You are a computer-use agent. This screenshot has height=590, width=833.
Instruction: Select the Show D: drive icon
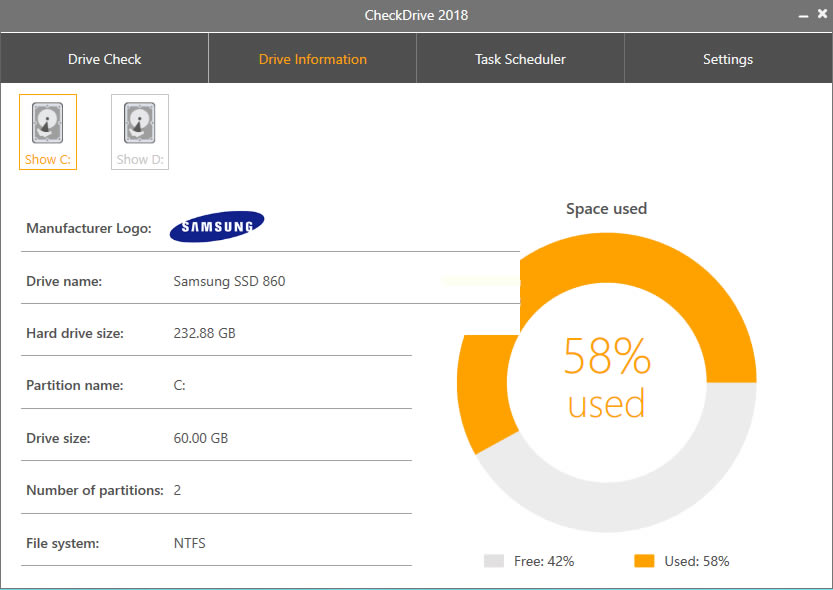point(139,131)
